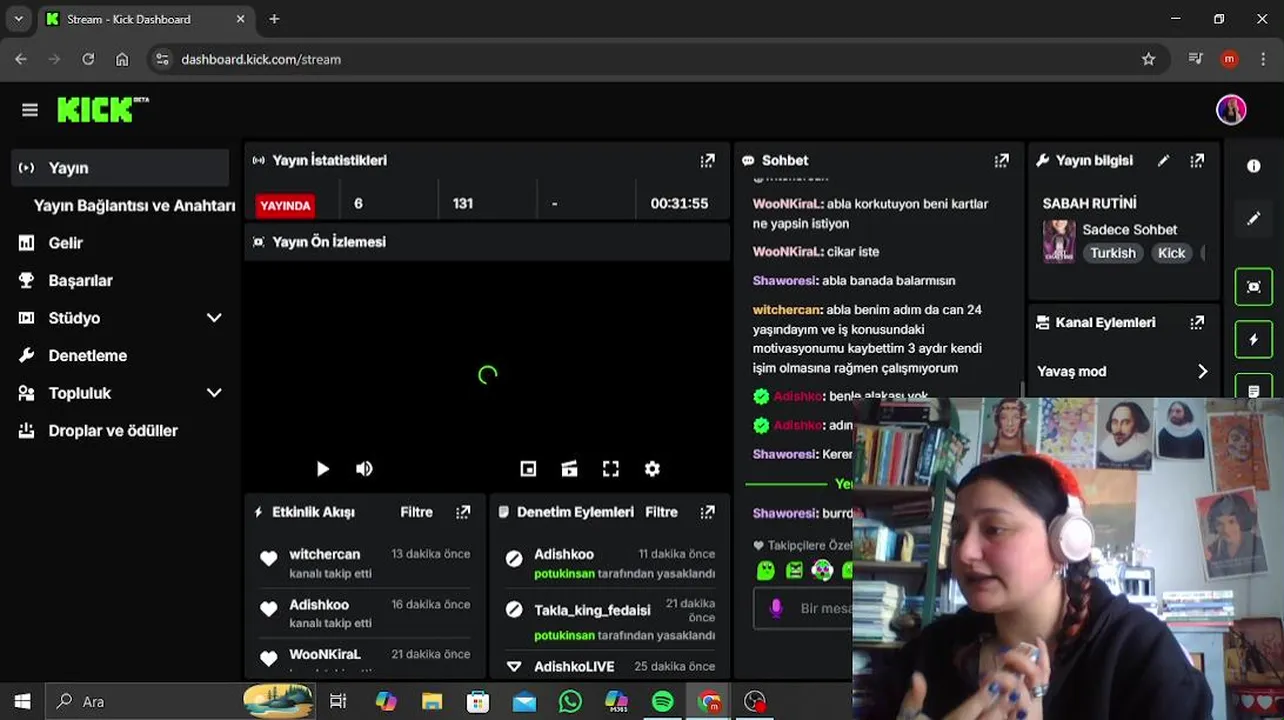Open WhatsApp from the taskbar
This screenshot has width=1284, height=720.
pyautogui.click(x=570, y=701)
